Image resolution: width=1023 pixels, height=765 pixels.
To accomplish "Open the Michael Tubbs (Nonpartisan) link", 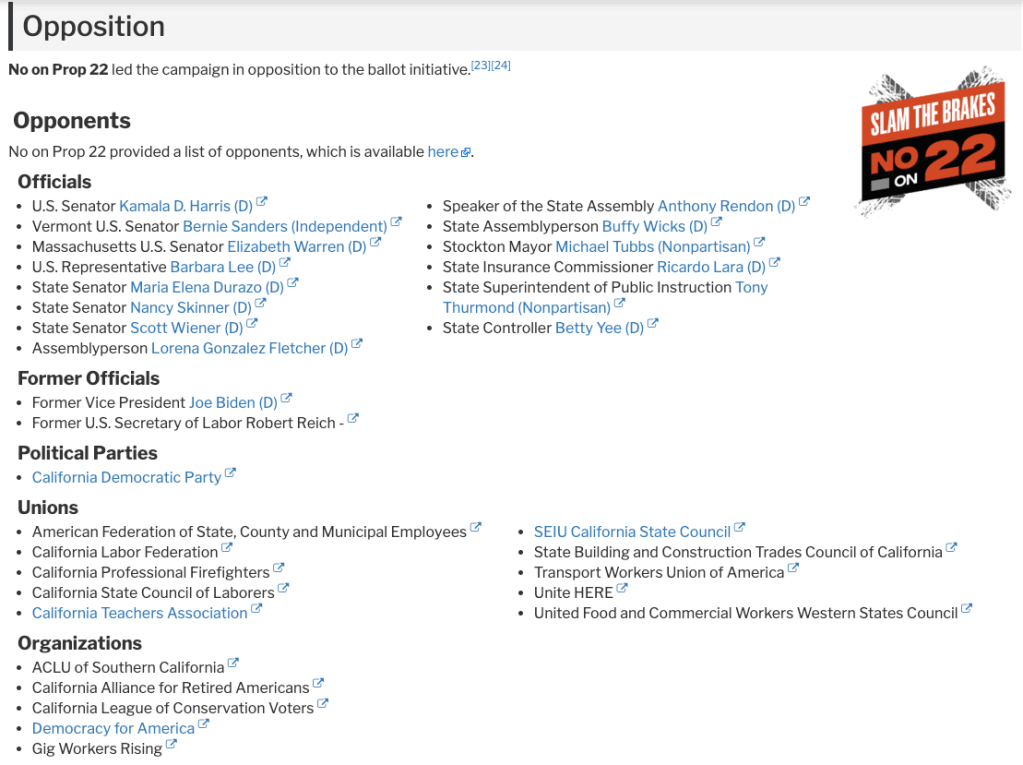I will point(652,247).
